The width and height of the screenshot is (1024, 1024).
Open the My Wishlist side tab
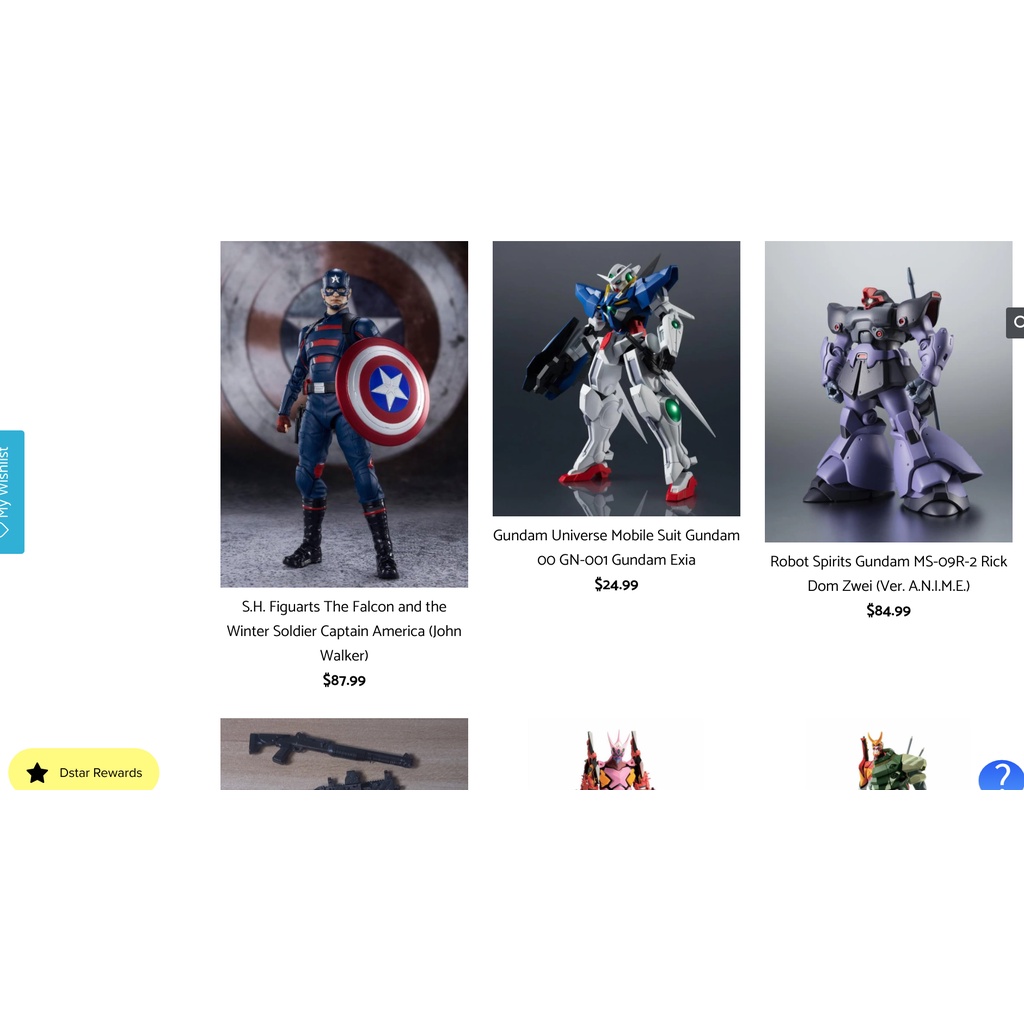[12, 492]
